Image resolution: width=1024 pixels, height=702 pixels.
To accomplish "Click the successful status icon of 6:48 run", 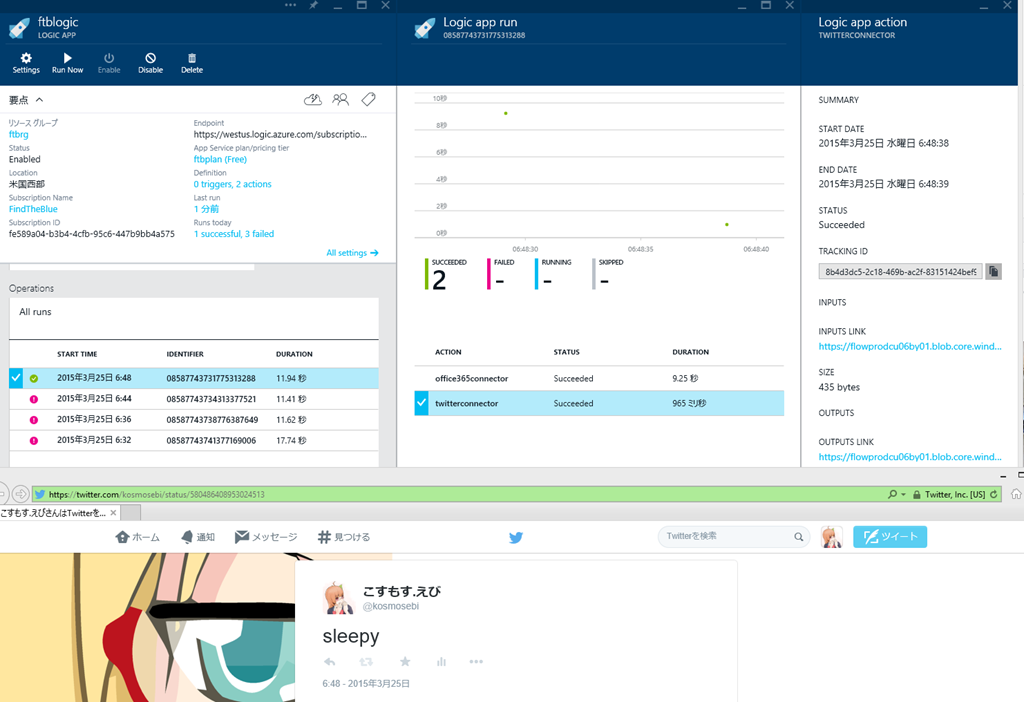I will click(x=34, y=378).
